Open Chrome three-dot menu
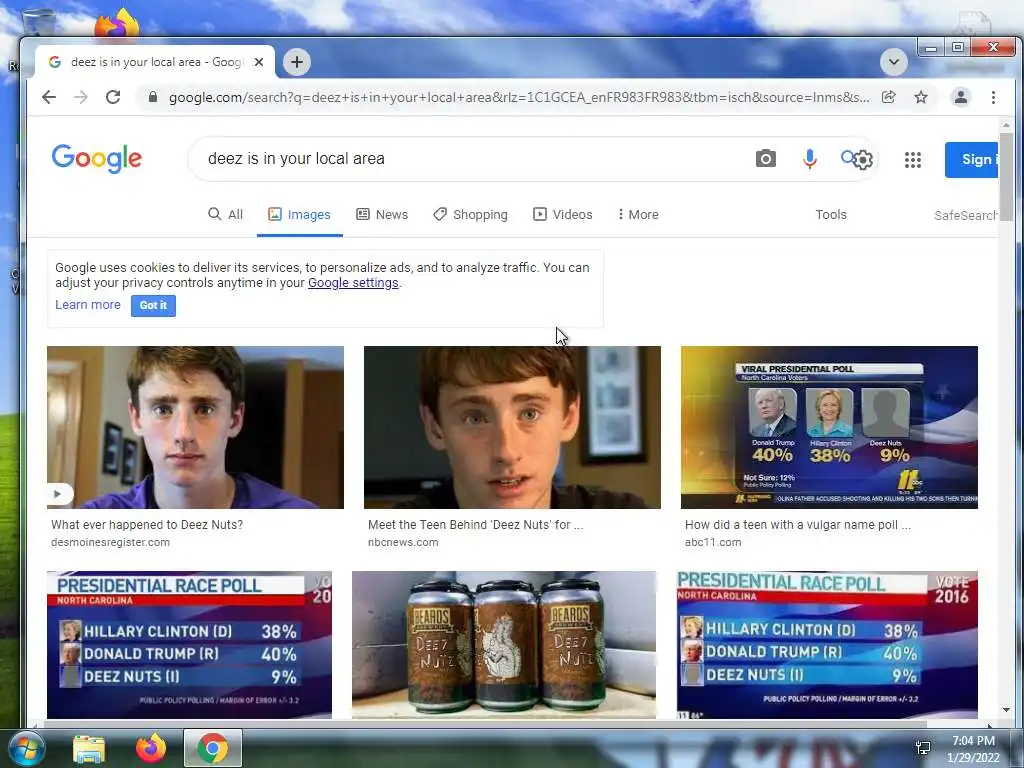The image size is (1024, 768). [993, 97]
